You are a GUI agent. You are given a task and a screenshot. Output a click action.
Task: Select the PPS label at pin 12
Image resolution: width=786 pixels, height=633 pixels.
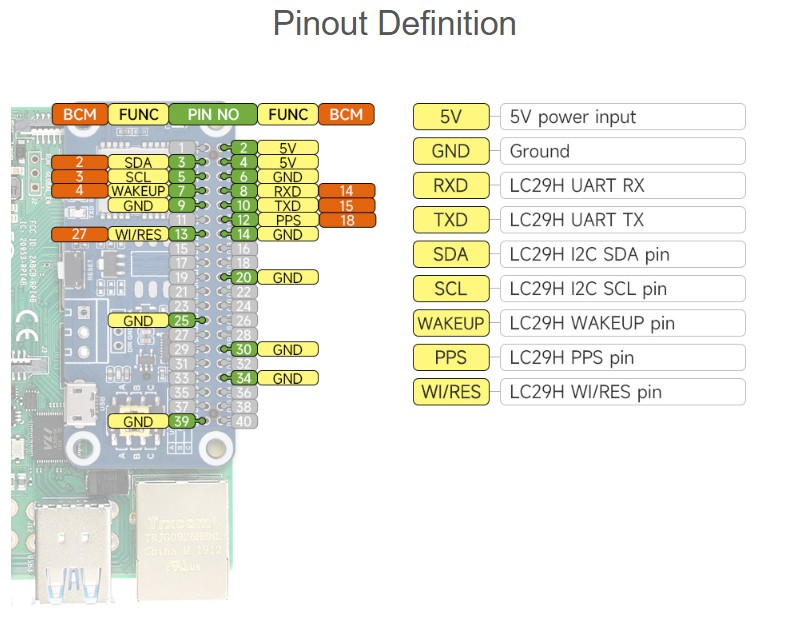(x=288, y=220)
